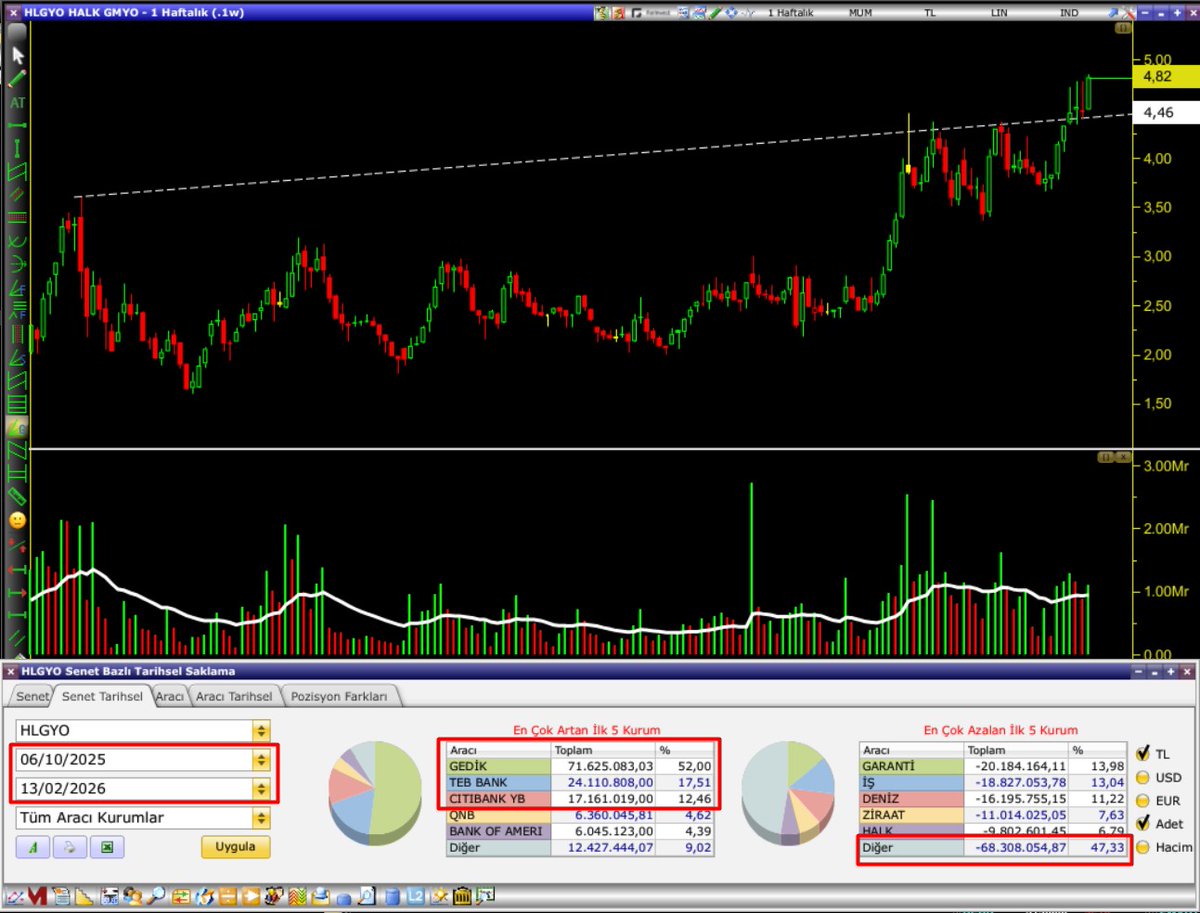This screenshot has height=913, width=1200.
Task: Open the magnifying glass search icon
Action: 156,896
